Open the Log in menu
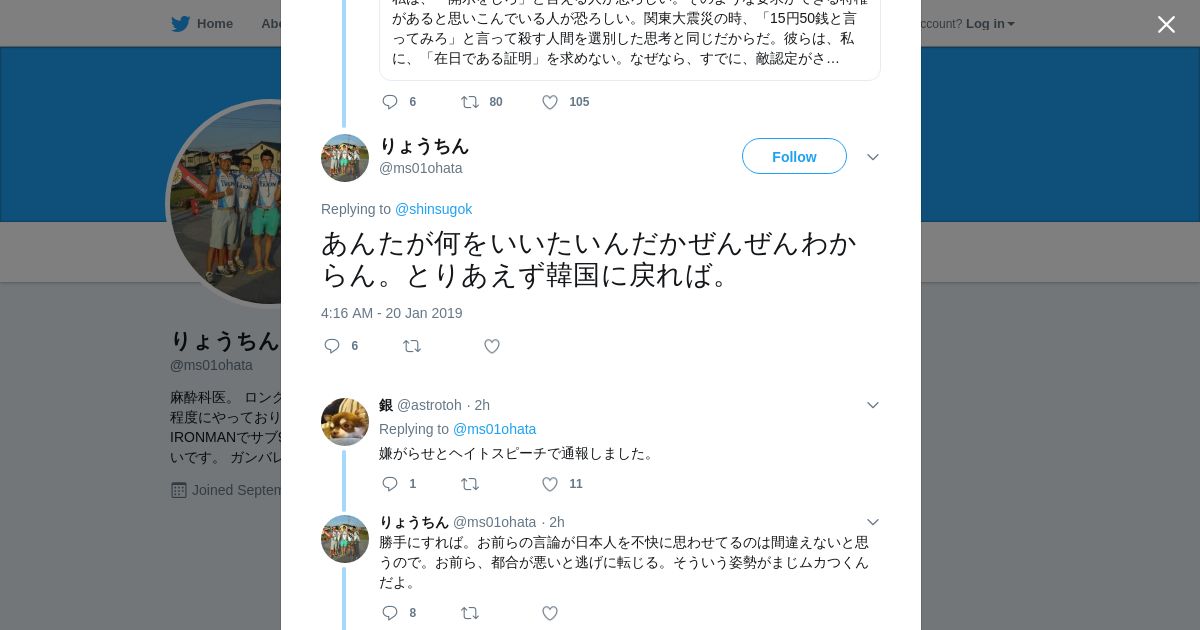Viewport: 1200px width, 630px height. (989, 24)
